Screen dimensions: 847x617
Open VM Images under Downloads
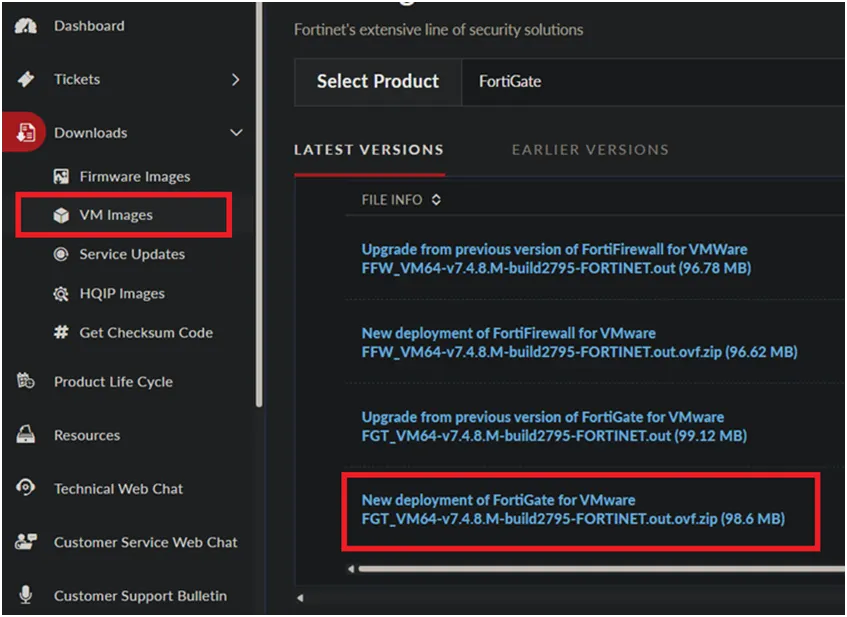coord(116,215)
